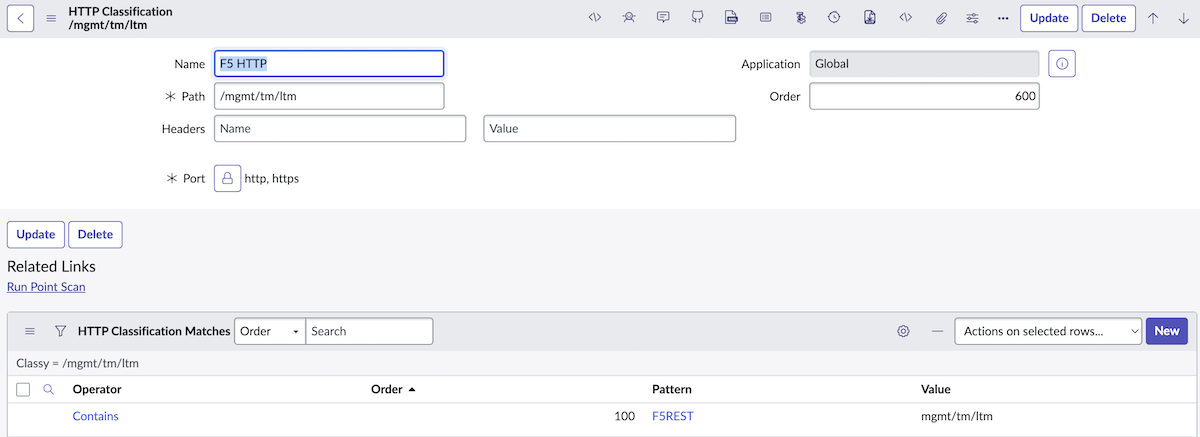Open more options ellipsis in header
Viewport: 1200px width, 437px height.
pos(1003,18)
